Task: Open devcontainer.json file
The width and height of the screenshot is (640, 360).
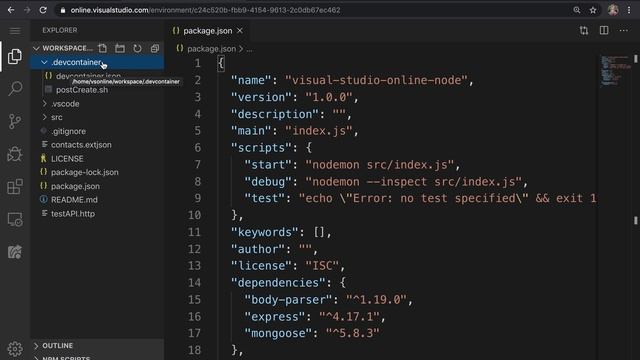Action: coord(88,76)
